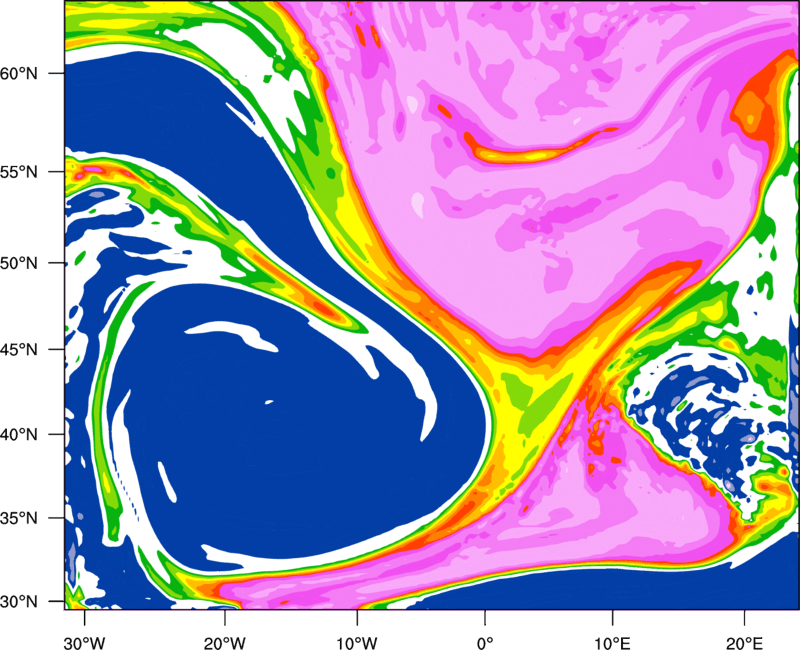Click the 45°N latitude label
The image size is (800, 650).
tap(19, 349)
